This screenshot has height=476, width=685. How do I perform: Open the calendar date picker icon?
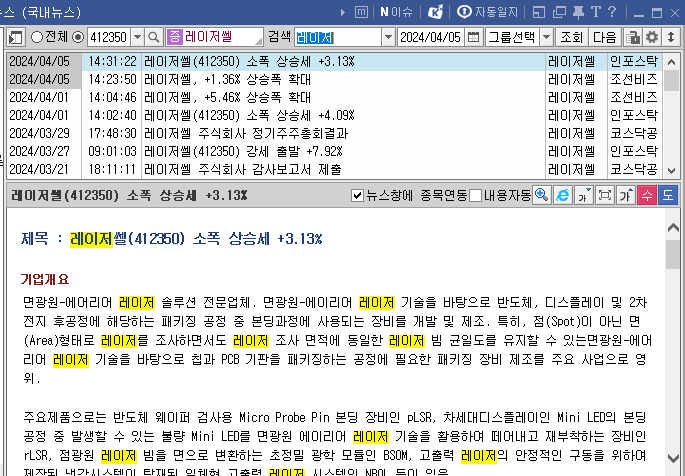click(x=473, y=37)
